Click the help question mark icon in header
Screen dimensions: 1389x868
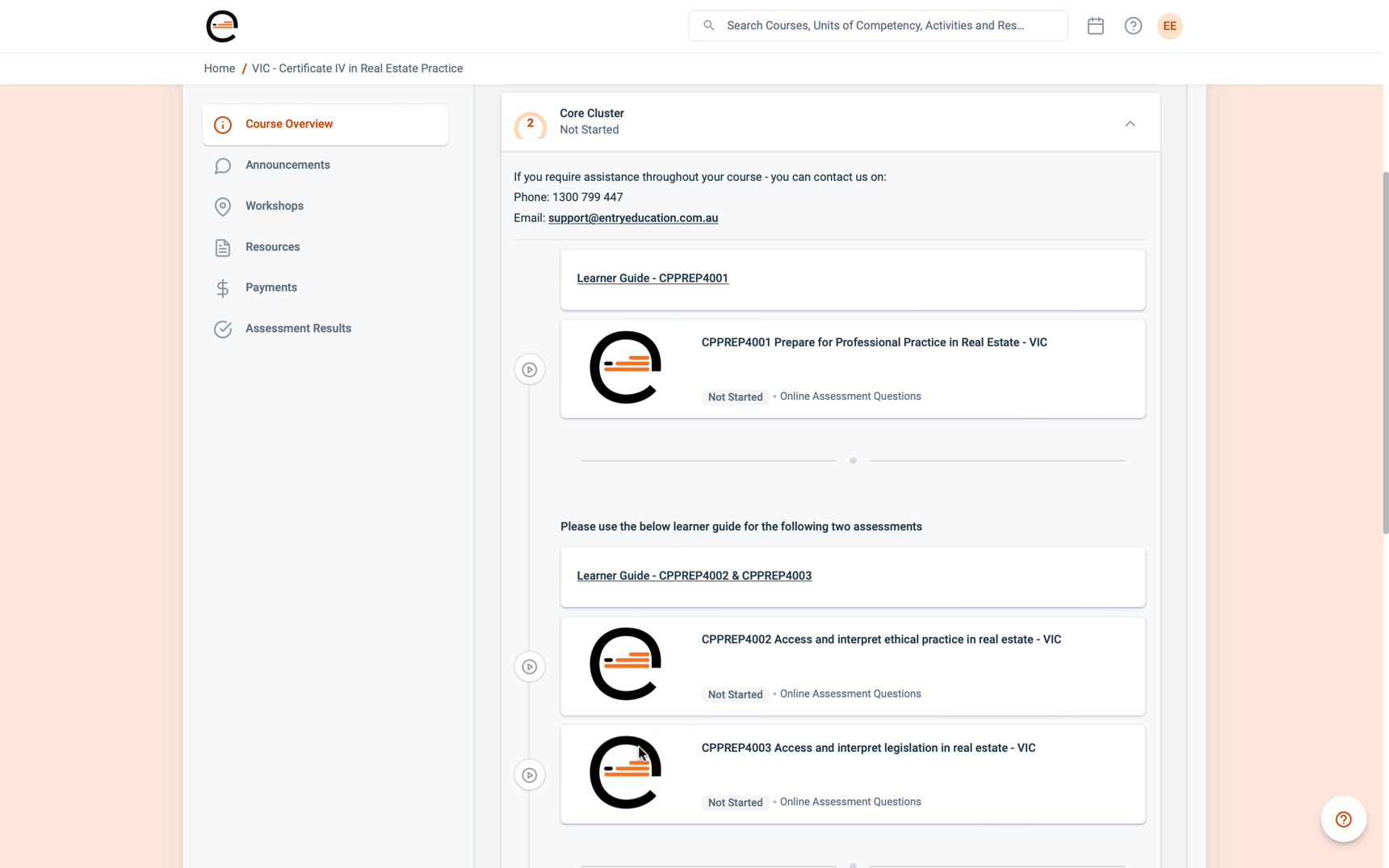click(1132, 26)
